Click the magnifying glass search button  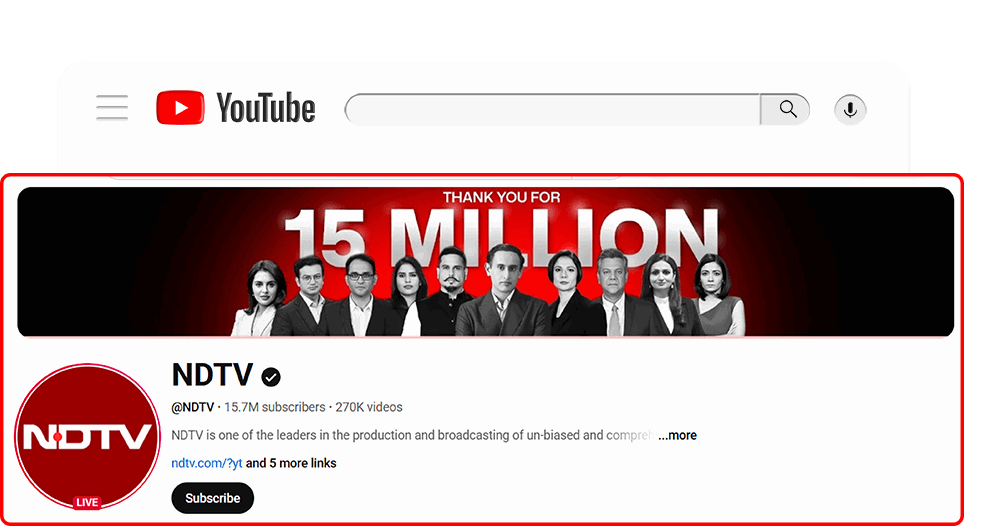point(785,110)
